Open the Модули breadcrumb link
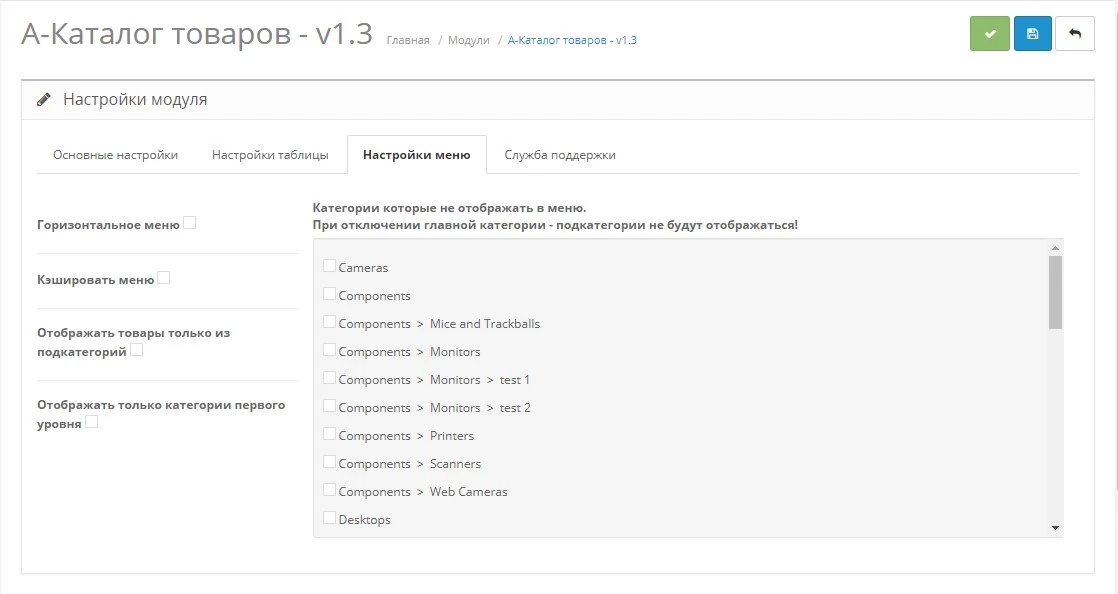This screenshot has width=1118, height=594. coord(469,41)
